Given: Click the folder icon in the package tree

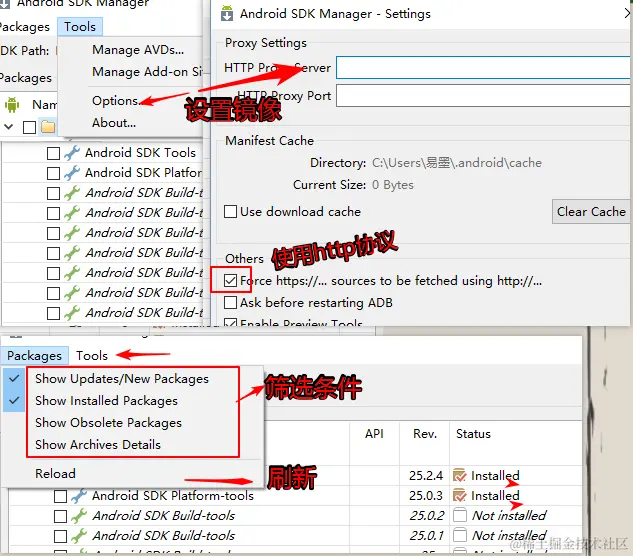Looking at the screenshot, I should coord(48,127).
